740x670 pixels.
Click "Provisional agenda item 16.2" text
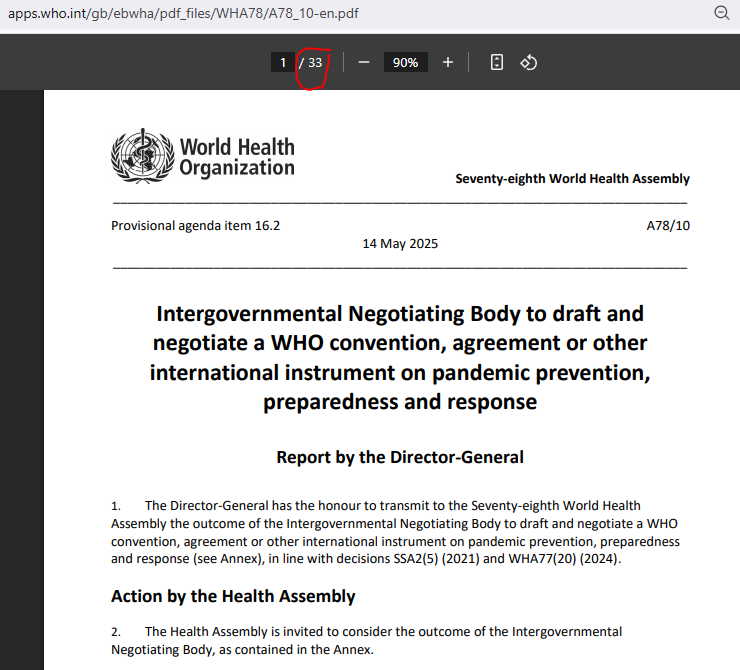[x=195, y=226]
